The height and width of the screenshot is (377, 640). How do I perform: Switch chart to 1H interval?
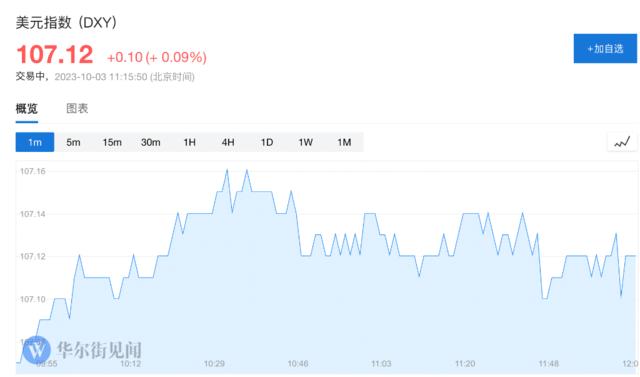coord(189,142)
